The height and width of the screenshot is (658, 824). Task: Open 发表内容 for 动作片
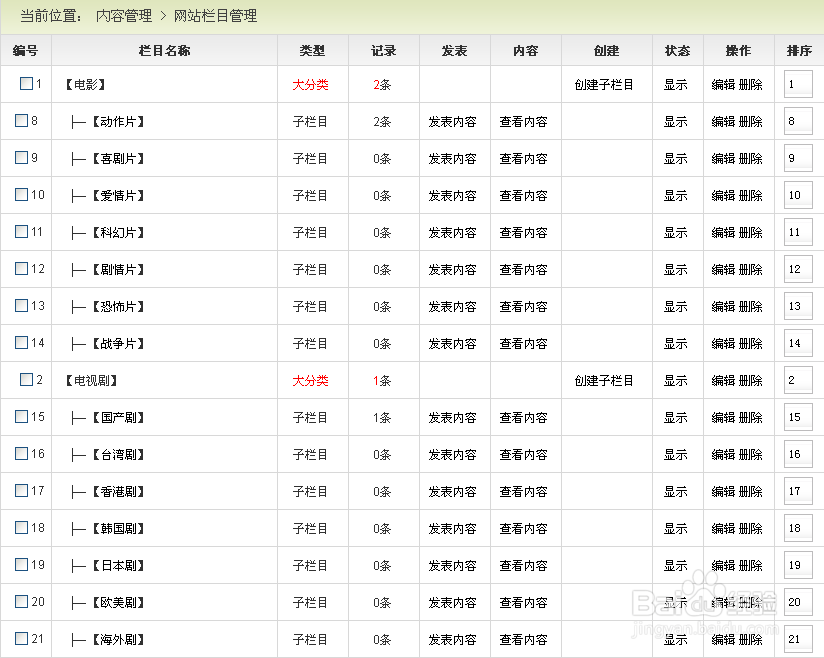click(x=452, y=122)
